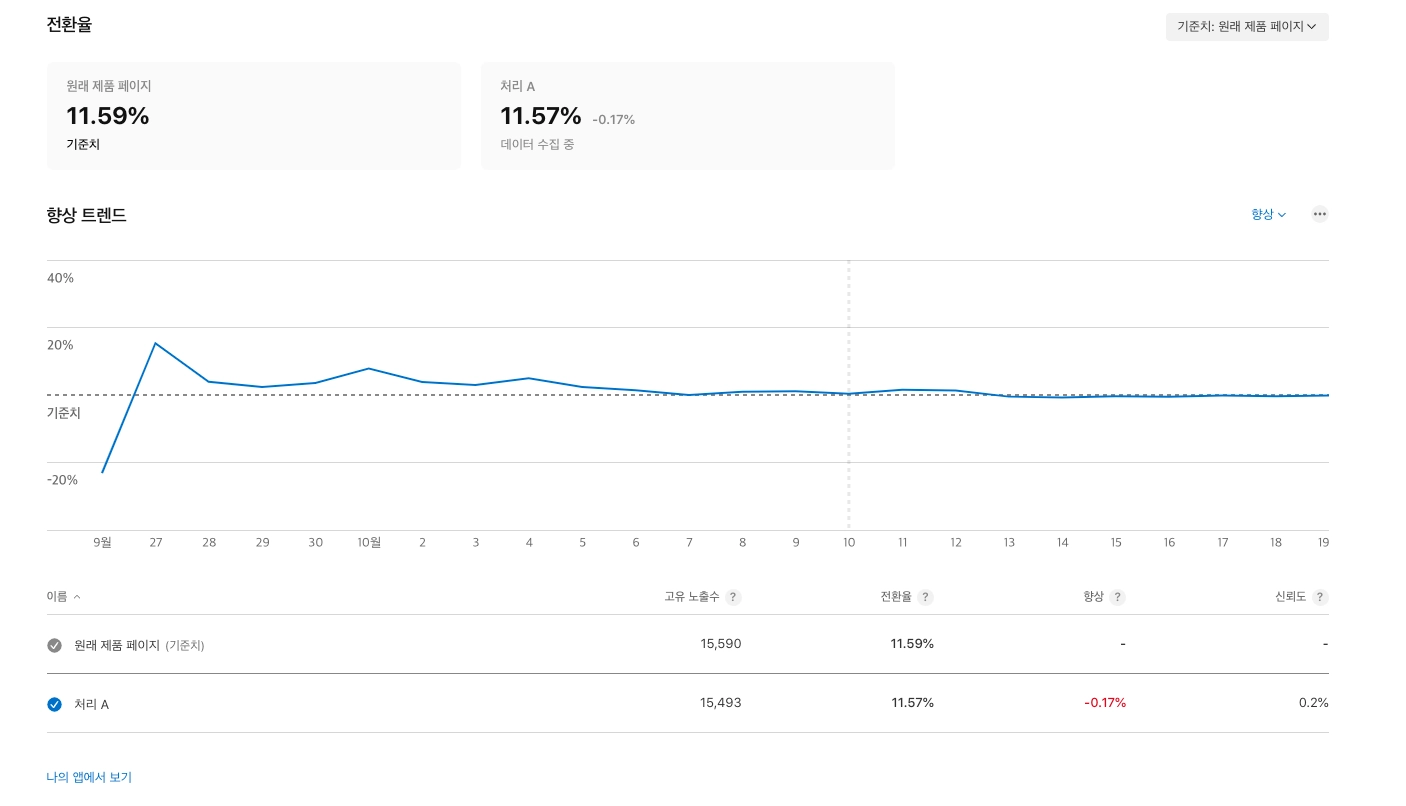Image resolution: width=1406 pixels, height=806 pixels.
Task: Click the help icon beside 고유 노출수
Action: point(733,597)
